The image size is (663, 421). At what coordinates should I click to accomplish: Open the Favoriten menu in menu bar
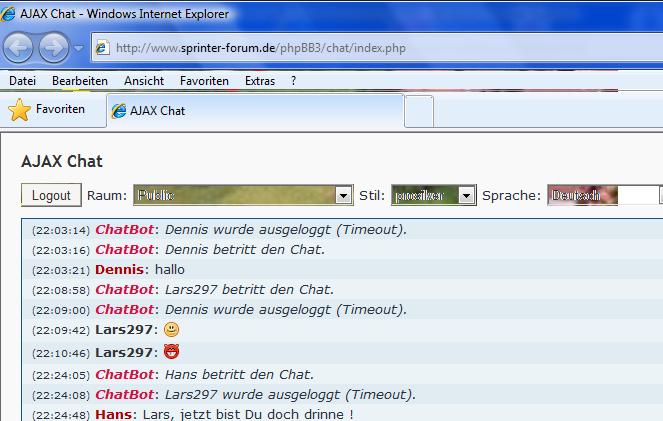click(204, 81)
